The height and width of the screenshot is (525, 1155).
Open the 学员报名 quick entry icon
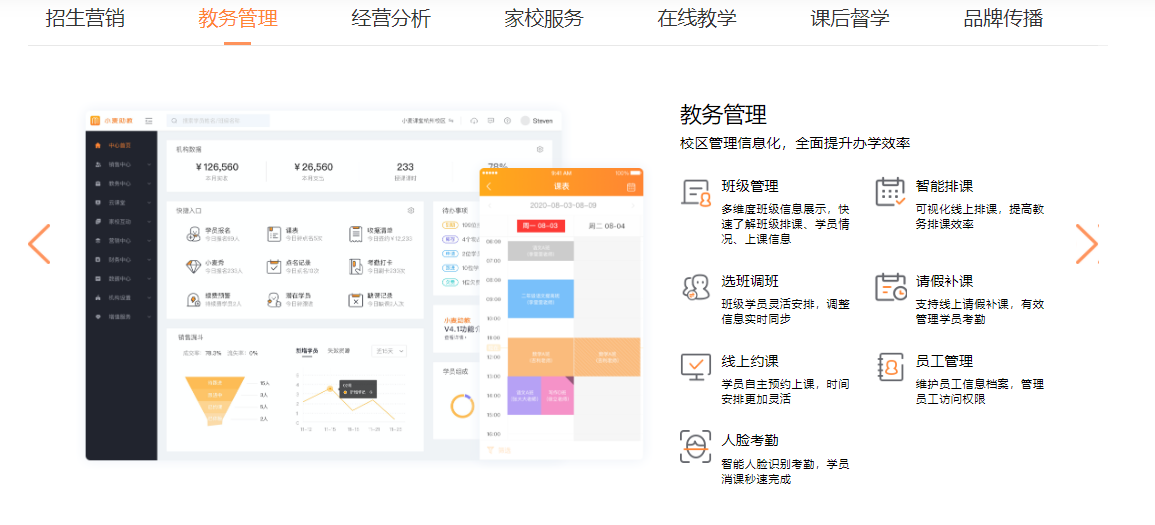pos(193,234)
